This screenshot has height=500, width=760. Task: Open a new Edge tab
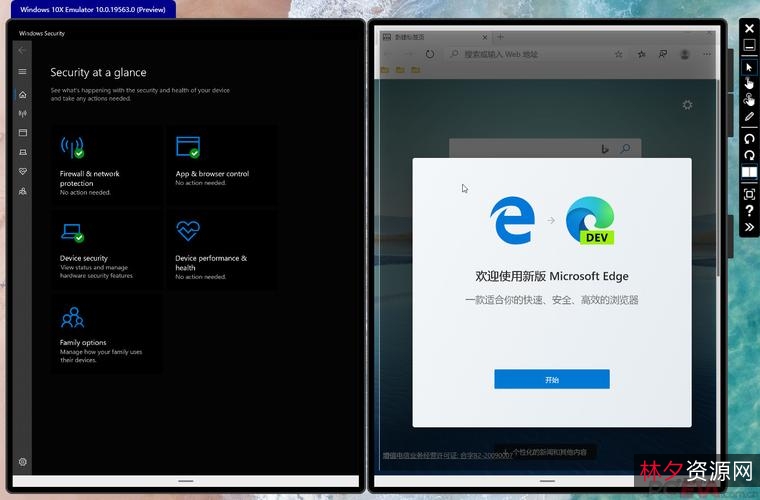click(x=500, y=37)
